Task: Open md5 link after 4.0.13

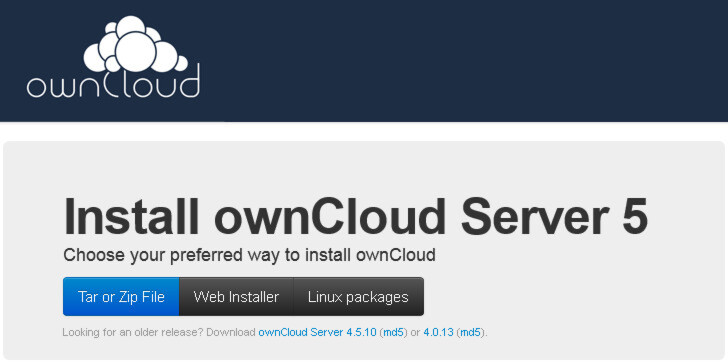Action: (471, 332)
